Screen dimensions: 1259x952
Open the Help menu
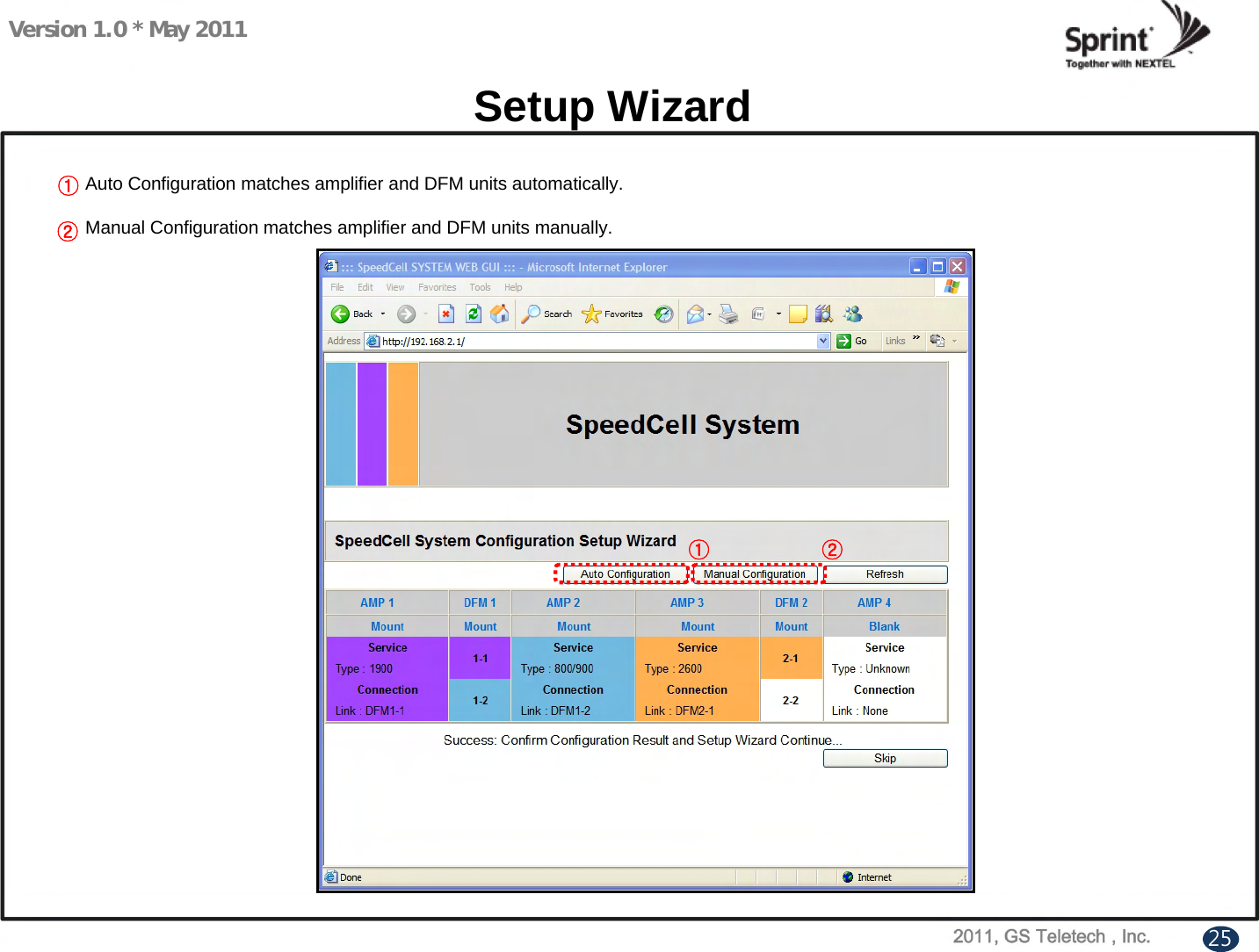coord(513,287)
